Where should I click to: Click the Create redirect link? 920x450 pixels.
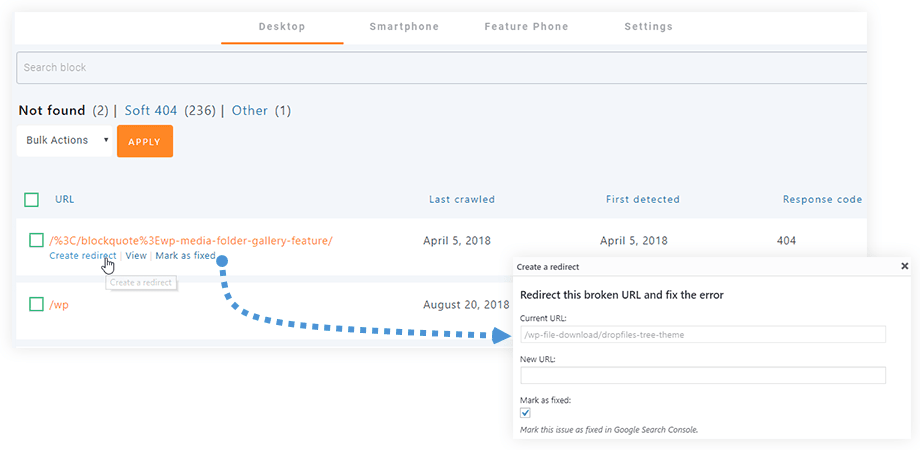[82, 256]
